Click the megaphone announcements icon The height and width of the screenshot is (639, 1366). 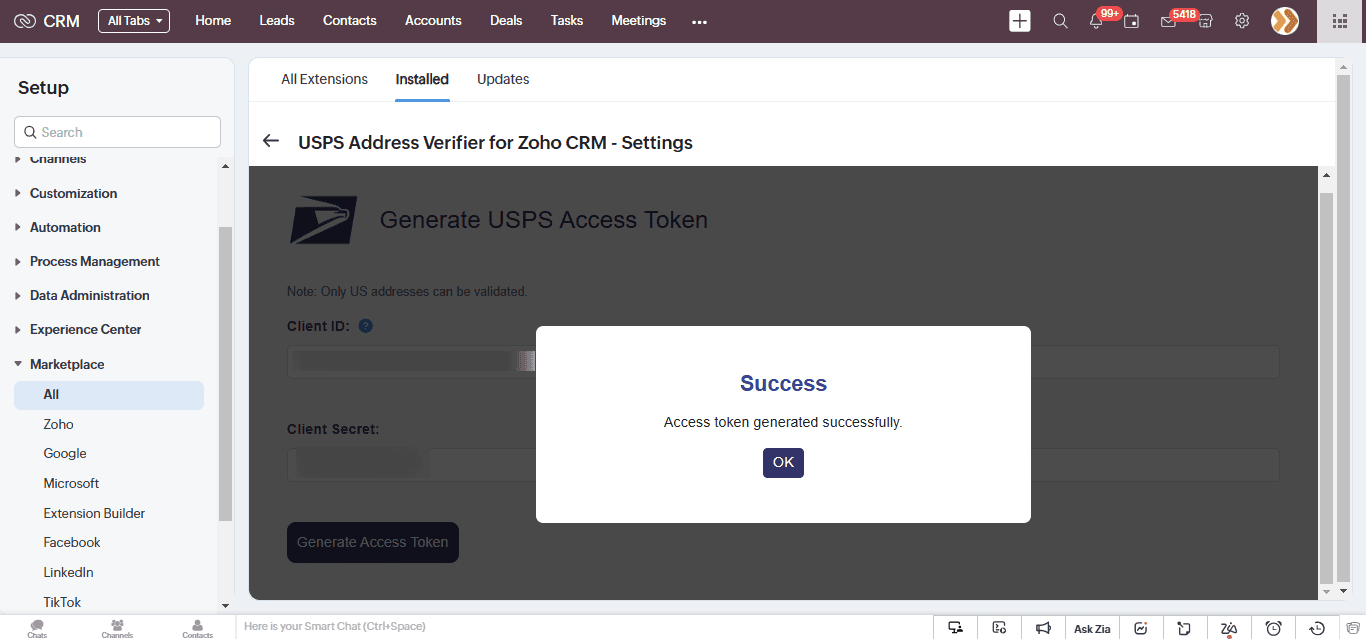tap(1043, 628)
